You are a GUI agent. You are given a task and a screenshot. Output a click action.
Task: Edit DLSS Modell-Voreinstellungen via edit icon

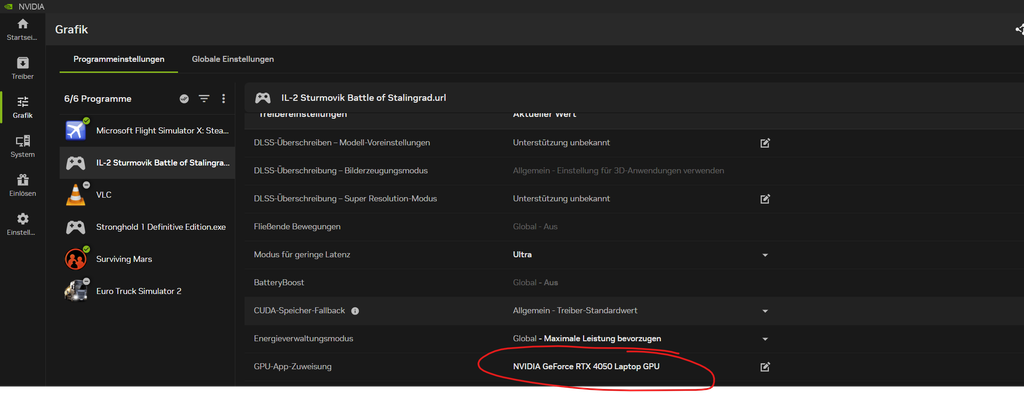point(765,143)
